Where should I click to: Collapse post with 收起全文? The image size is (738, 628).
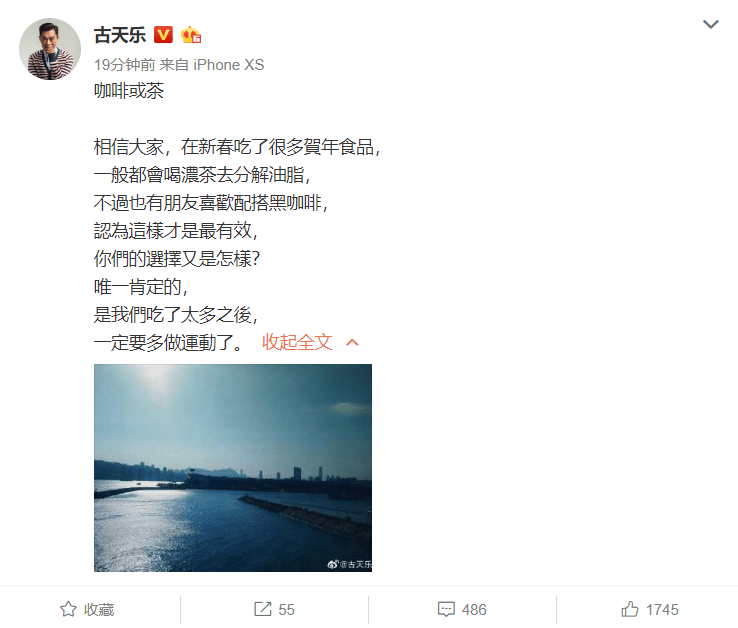[297, 342]
